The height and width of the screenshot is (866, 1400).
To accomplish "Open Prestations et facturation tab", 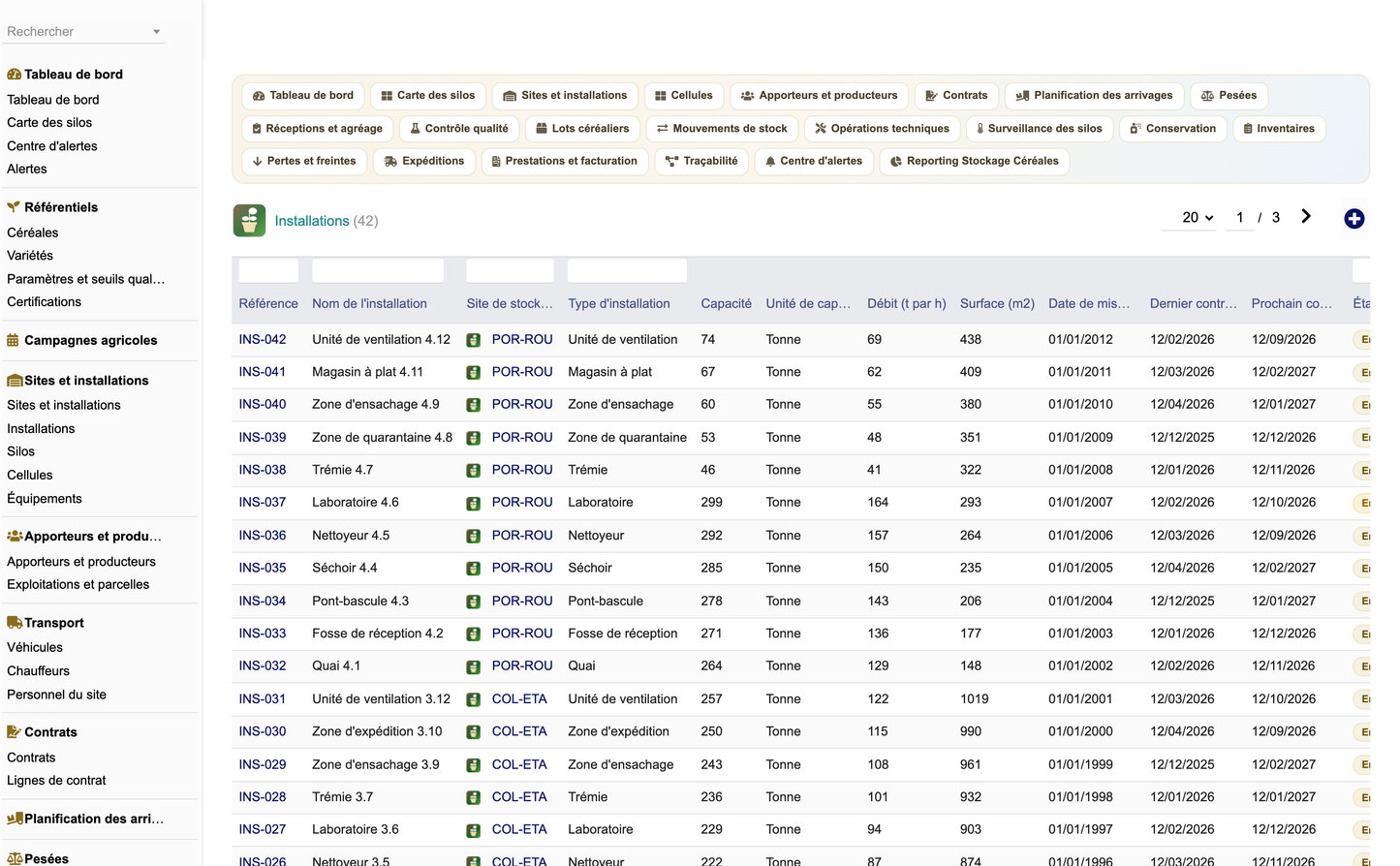I will 564,162.
